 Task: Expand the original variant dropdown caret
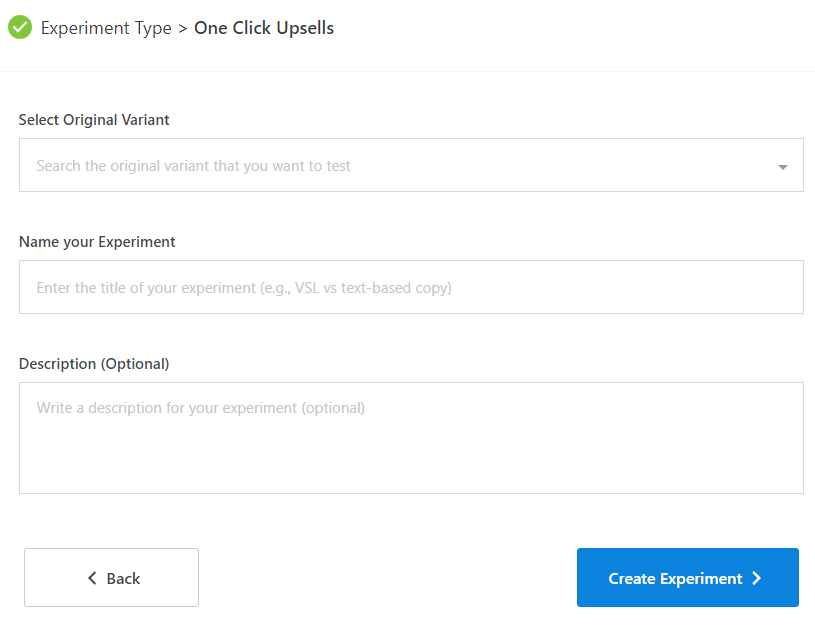[x=782, y=167]
